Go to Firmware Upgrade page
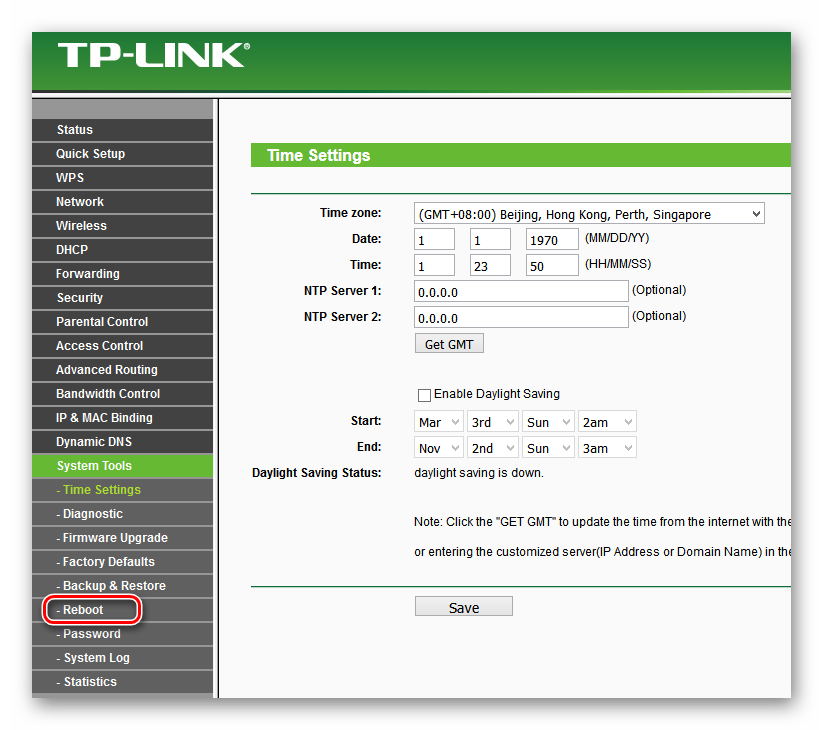This screenshot has width=823, height=730. 114,538
